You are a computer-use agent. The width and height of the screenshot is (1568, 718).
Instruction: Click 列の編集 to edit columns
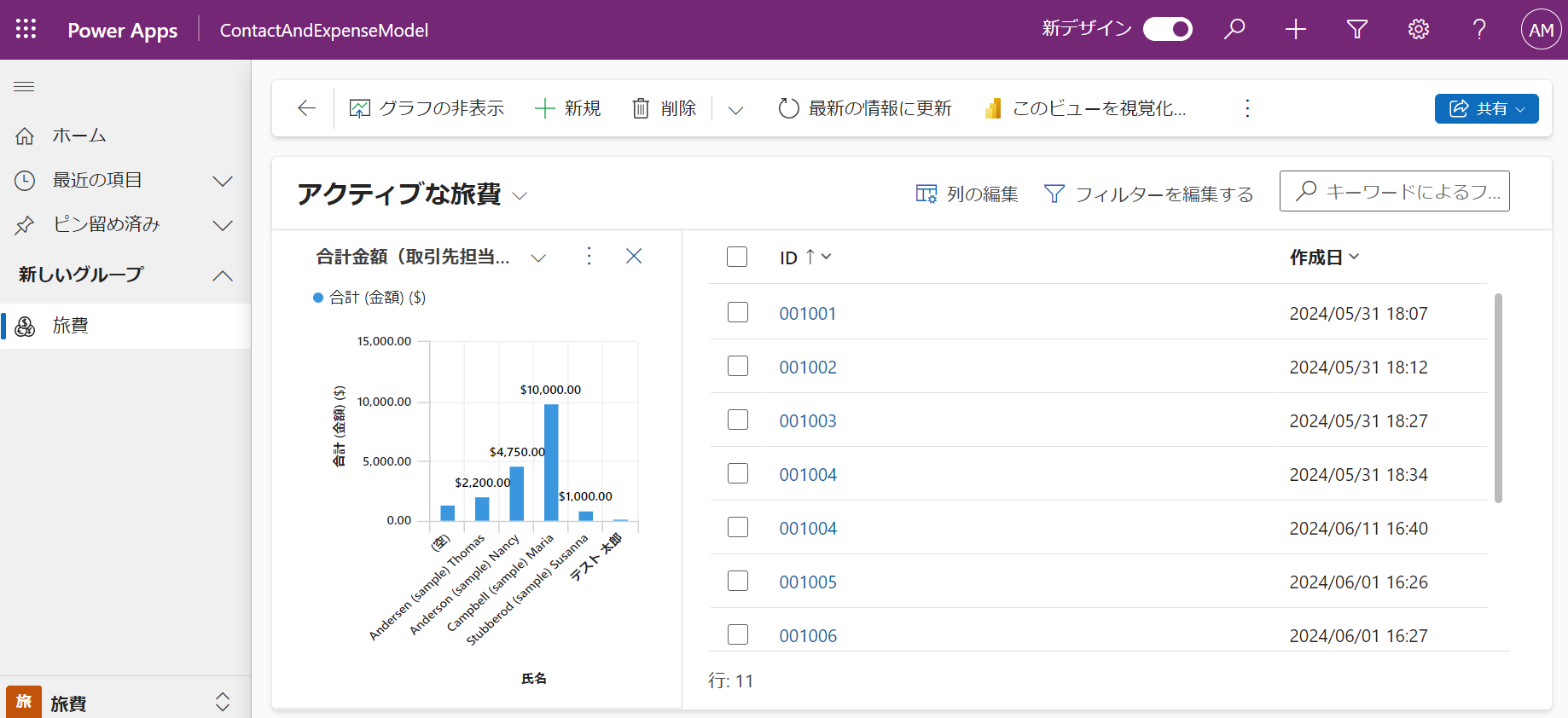[x=967, y=194]
